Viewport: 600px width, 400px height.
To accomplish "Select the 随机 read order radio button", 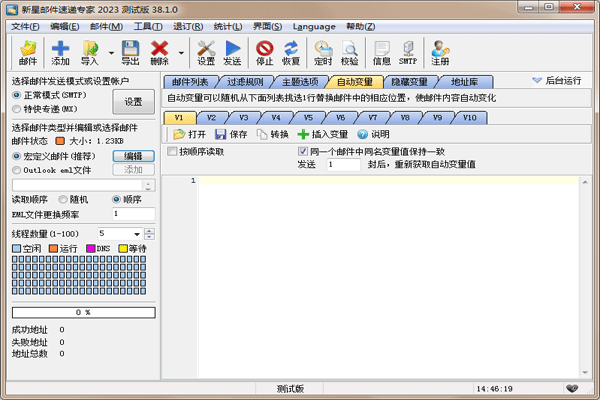I will click(x=61, y=199).
